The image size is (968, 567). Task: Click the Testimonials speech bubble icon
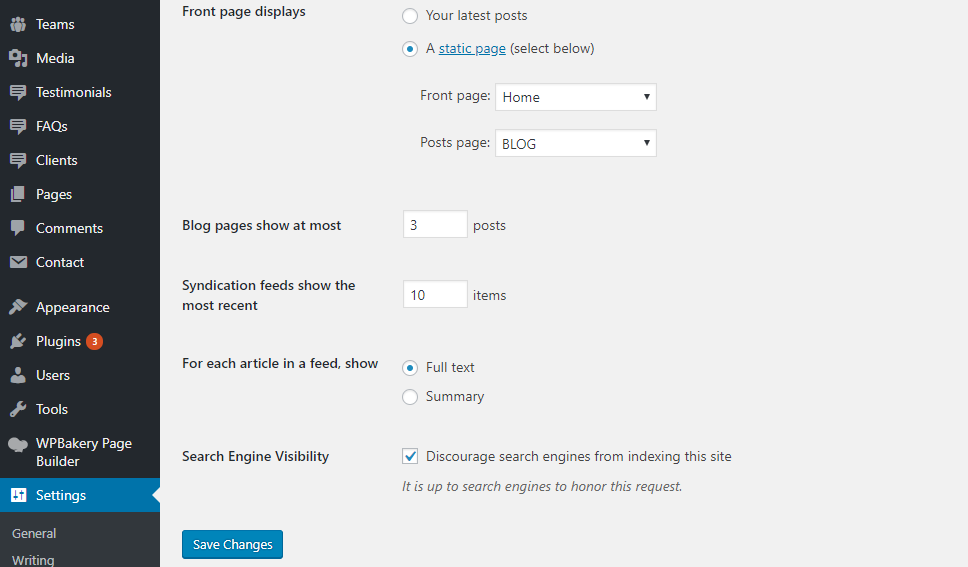(x=18, y=92)
